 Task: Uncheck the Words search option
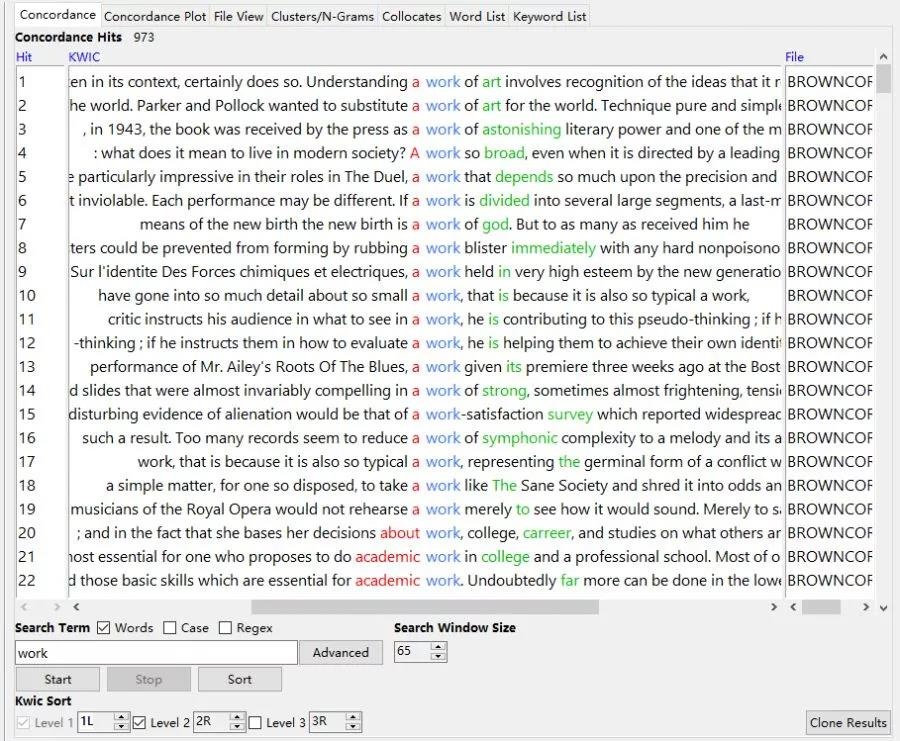104,628
